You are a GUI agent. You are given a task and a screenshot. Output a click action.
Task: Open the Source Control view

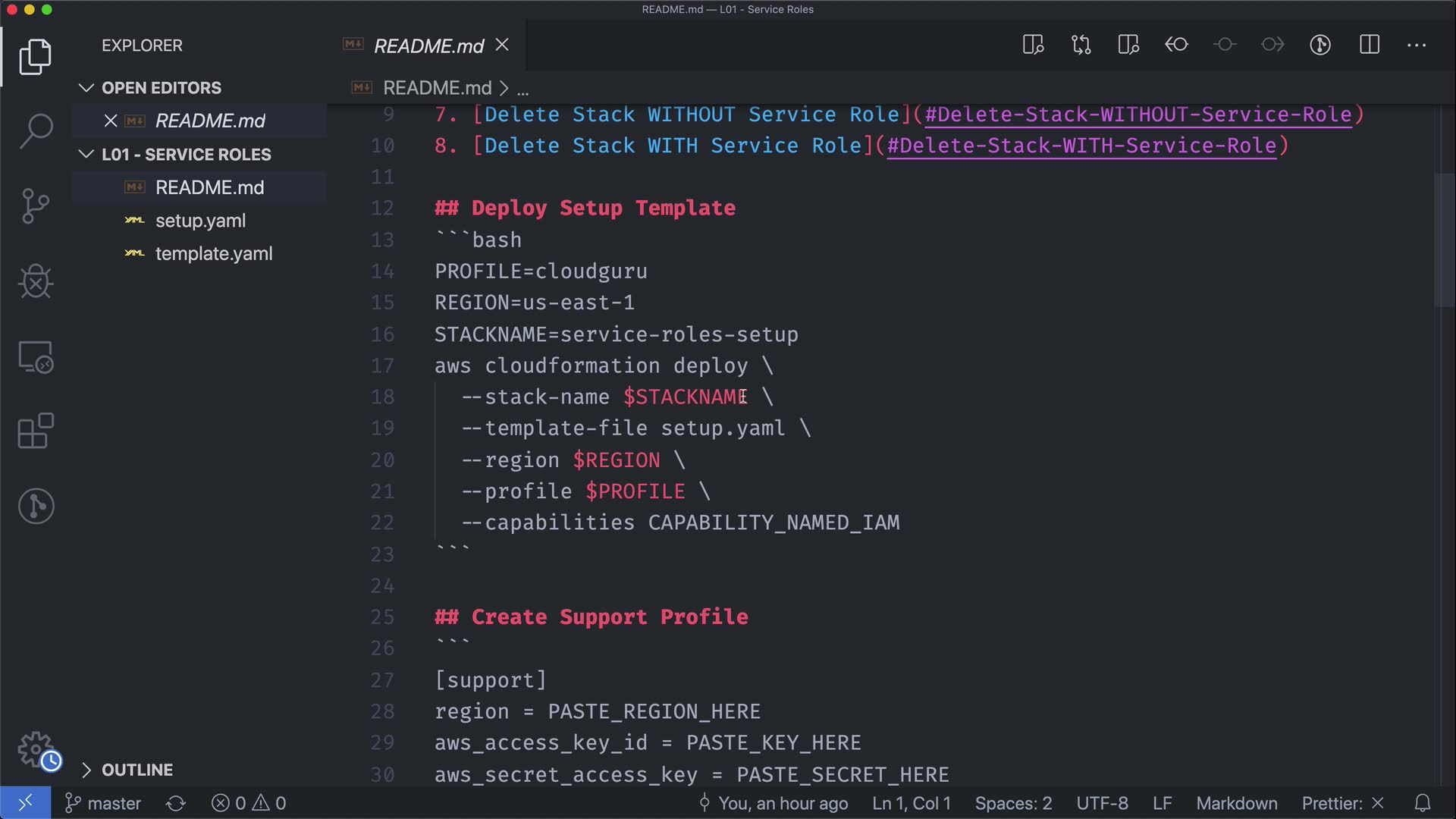[36, 206]
